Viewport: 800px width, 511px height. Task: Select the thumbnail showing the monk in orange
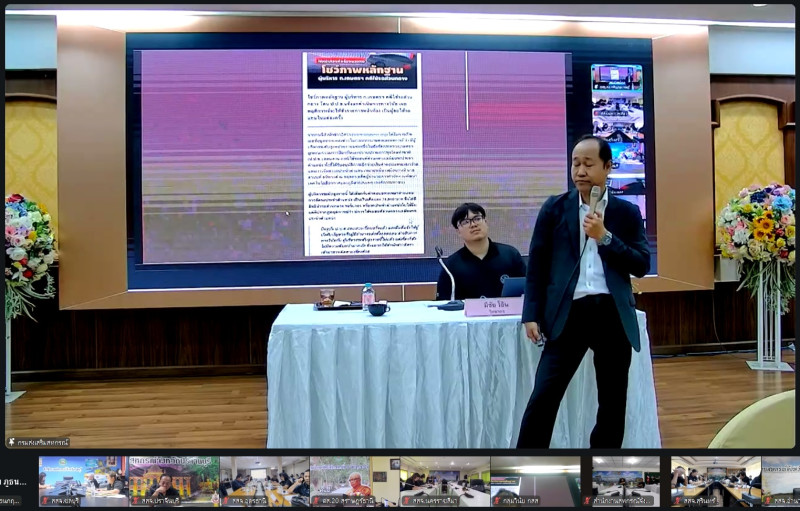(354, 479)
